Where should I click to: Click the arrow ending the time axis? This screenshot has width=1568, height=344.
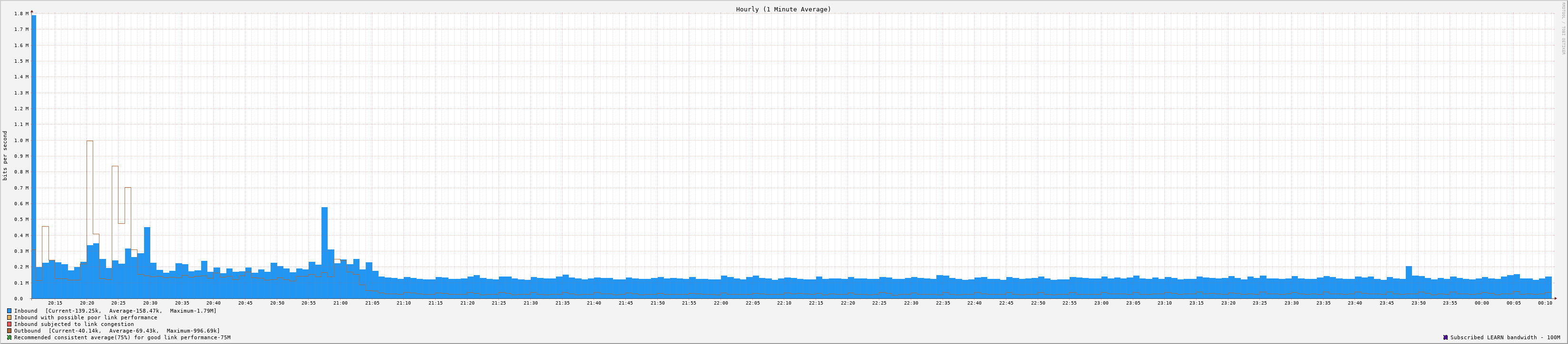[x=1555, y=298]
